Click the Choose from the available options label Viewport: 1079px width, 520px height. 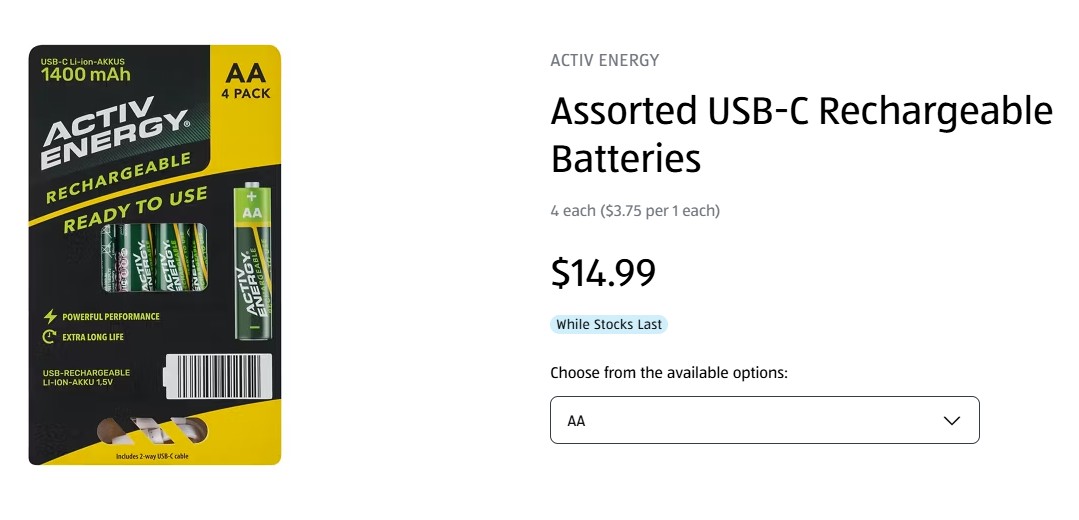(669, 373)
